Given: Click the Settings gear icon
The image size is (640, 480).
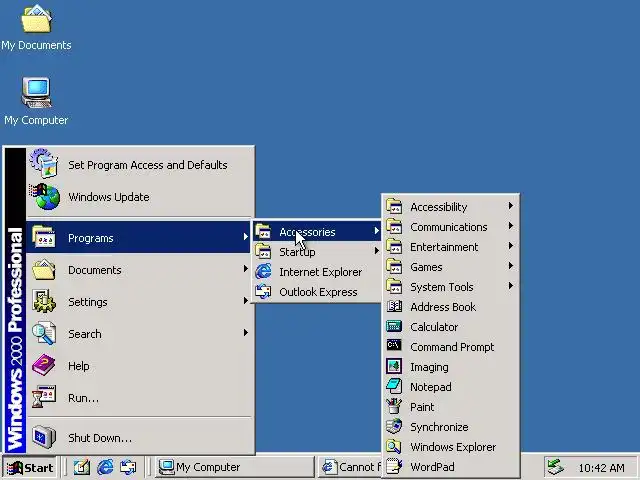Looking at the screenshot, I should click(x=44, y=302).
